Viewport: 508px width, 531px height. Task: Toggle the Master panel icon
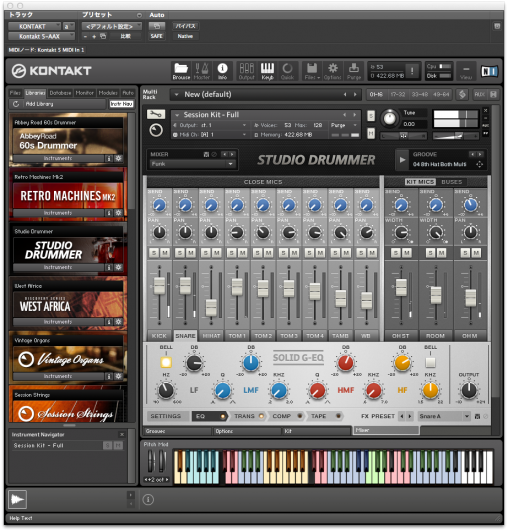(202, 71)
